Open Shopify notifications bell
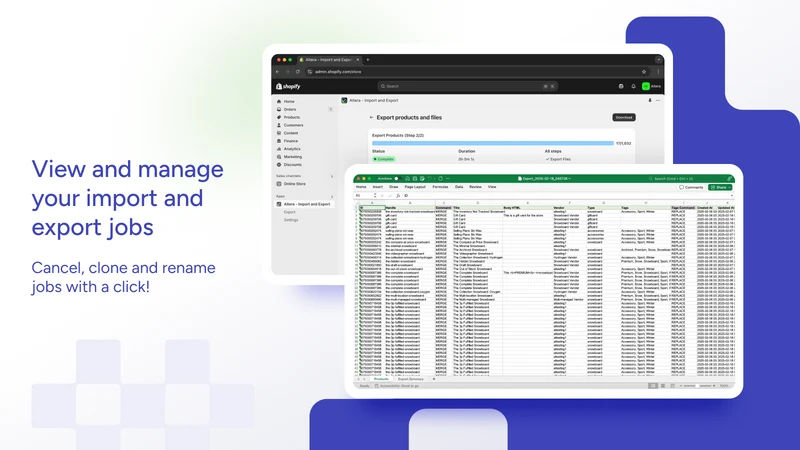The image size is (800, 450). (x=633, y=86)
